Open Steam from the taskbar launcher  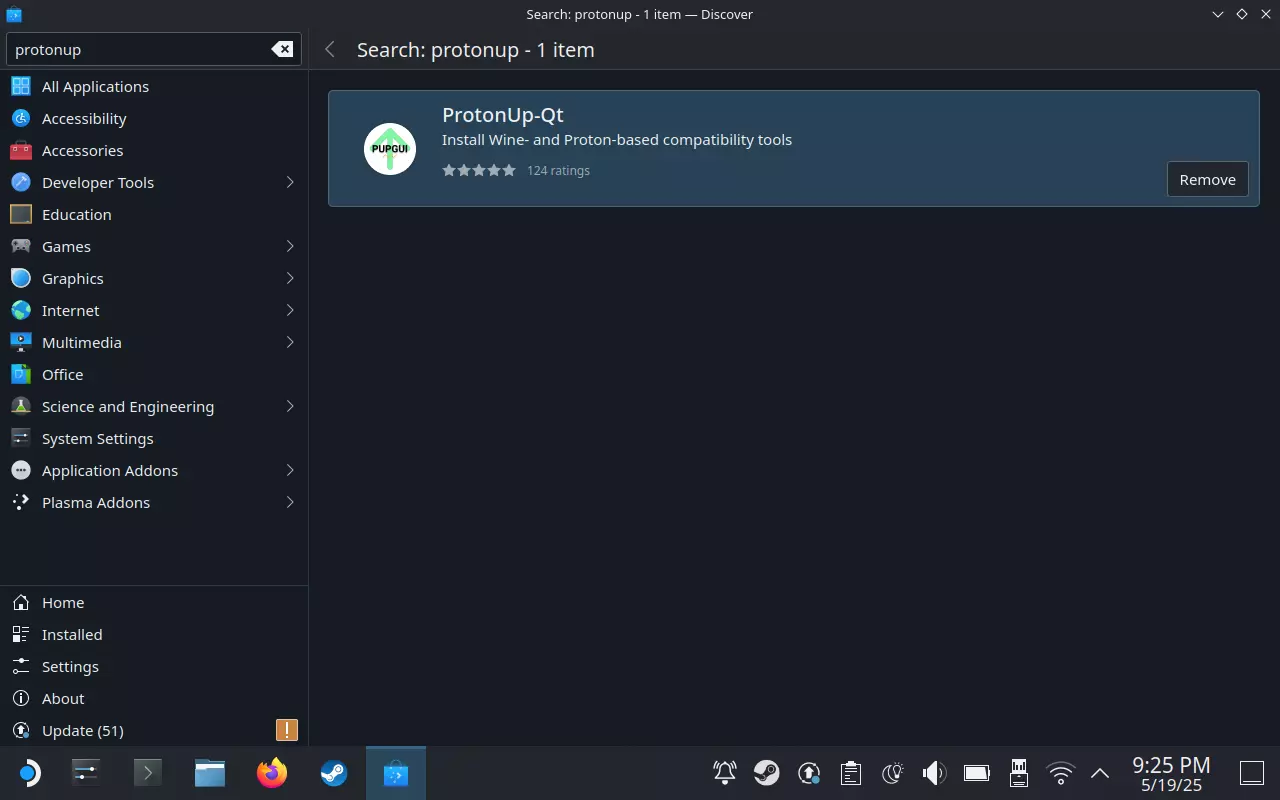tap(334, 773)
